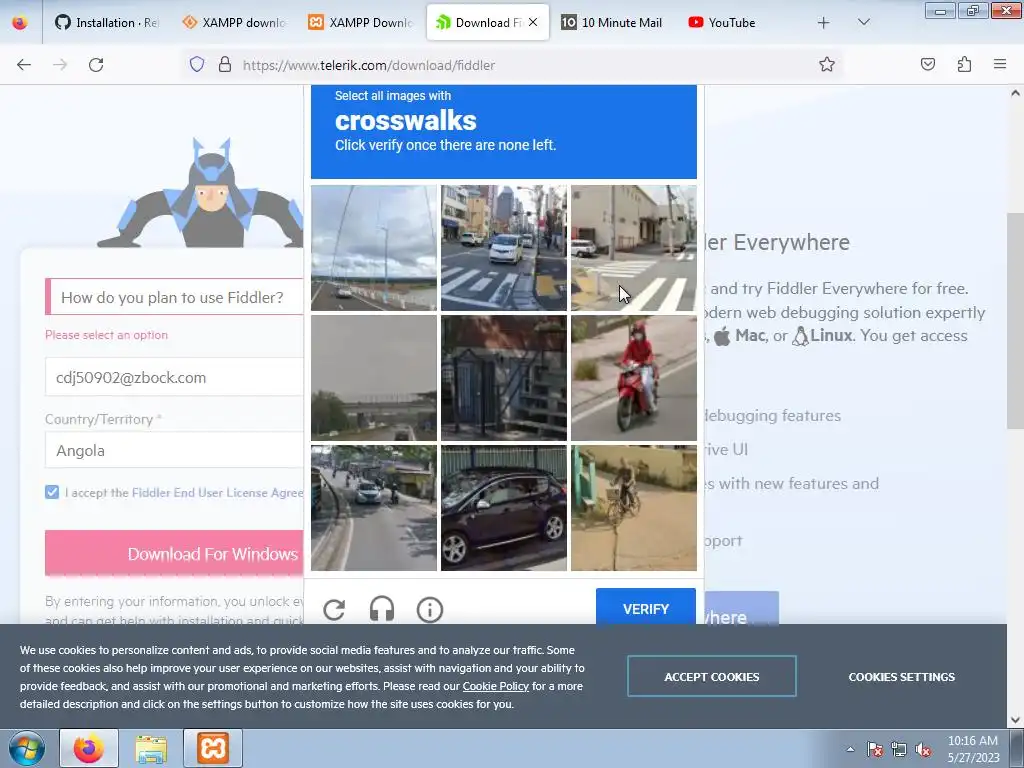
Task: Click the scrollbar down arrow
Action: 1015,720
